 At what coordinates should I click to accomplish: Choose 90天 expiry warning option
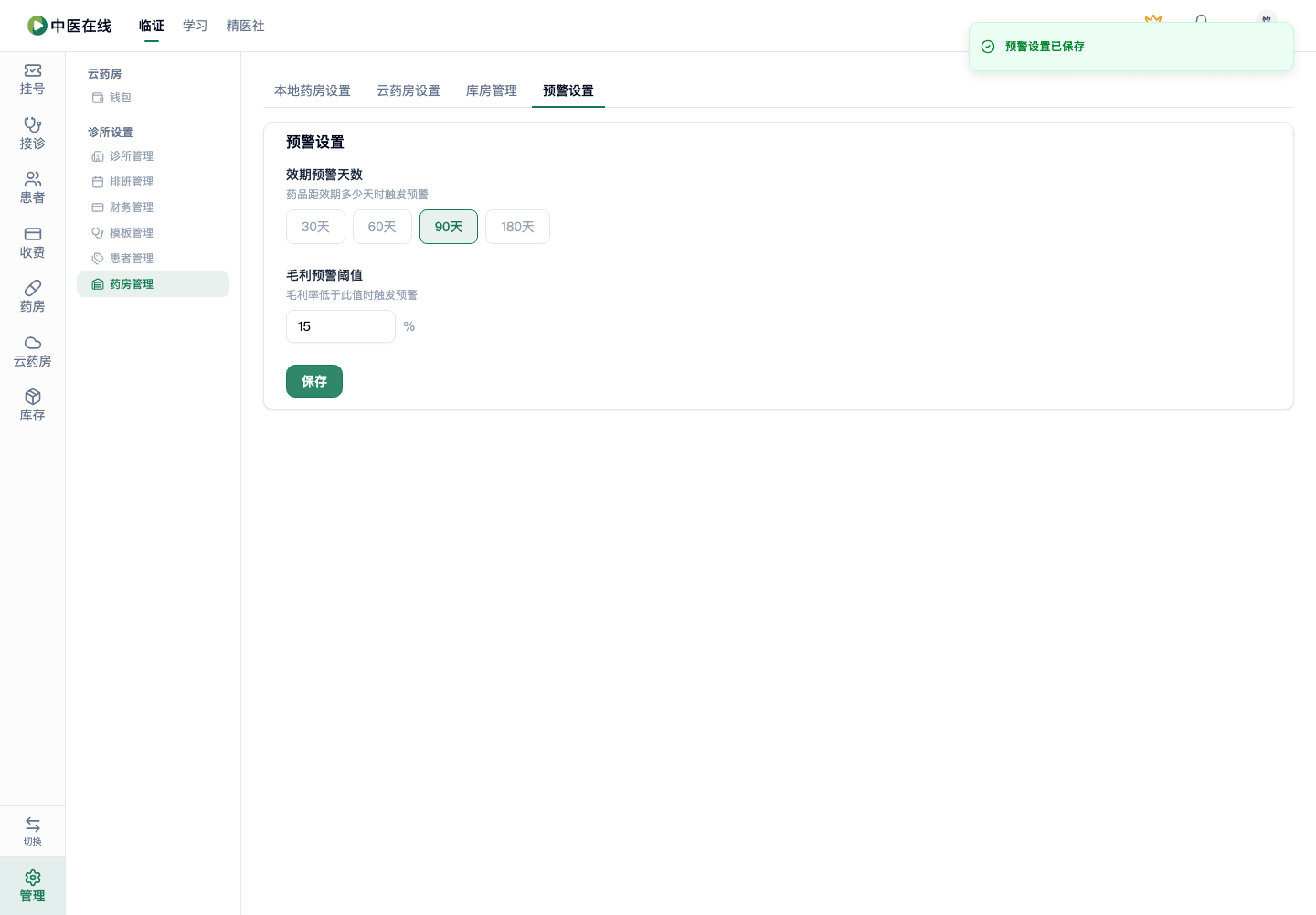[x=449, y=227]
